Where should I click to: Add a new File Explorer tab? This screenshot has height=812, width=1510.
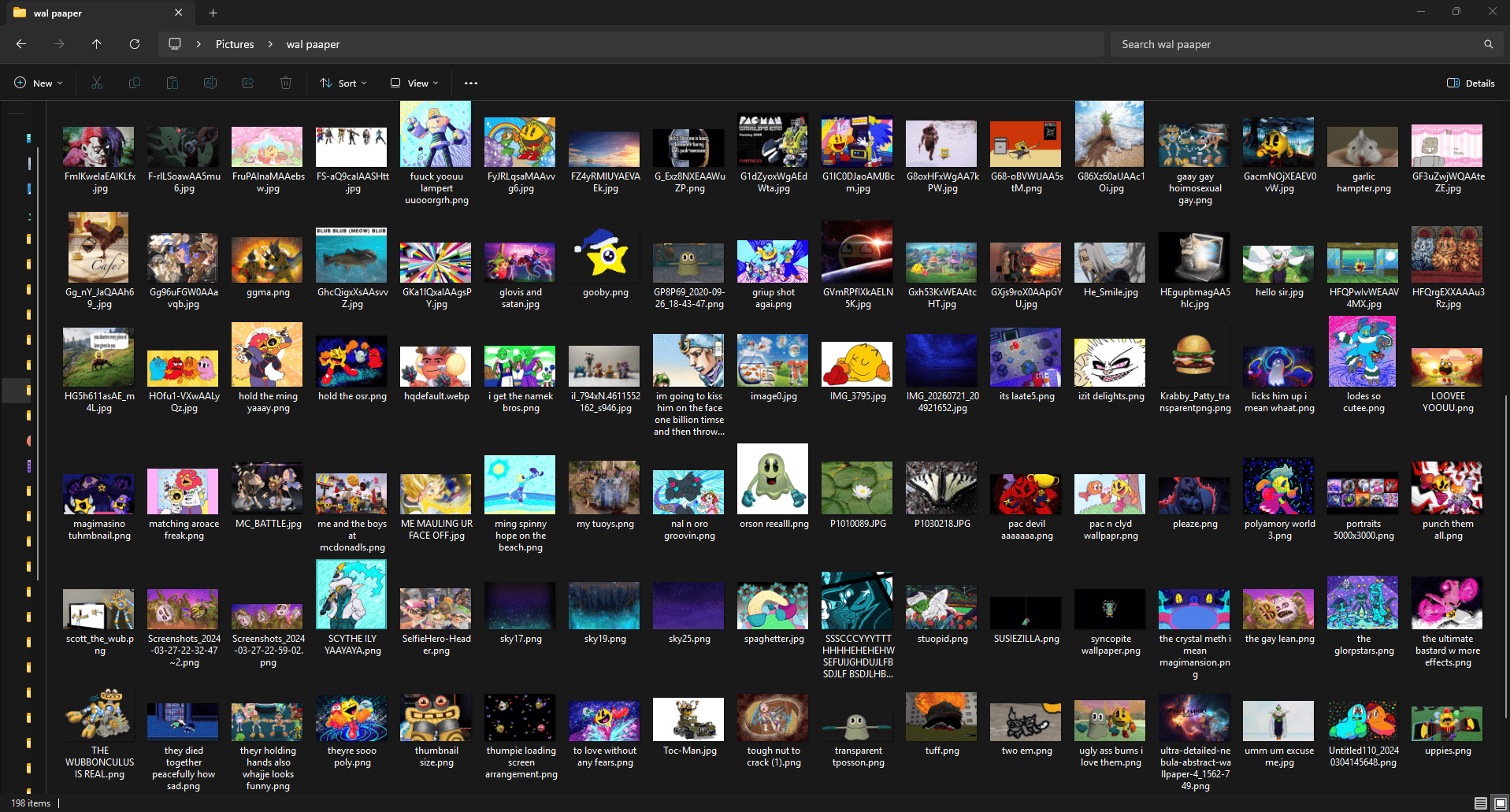[213, 13]
